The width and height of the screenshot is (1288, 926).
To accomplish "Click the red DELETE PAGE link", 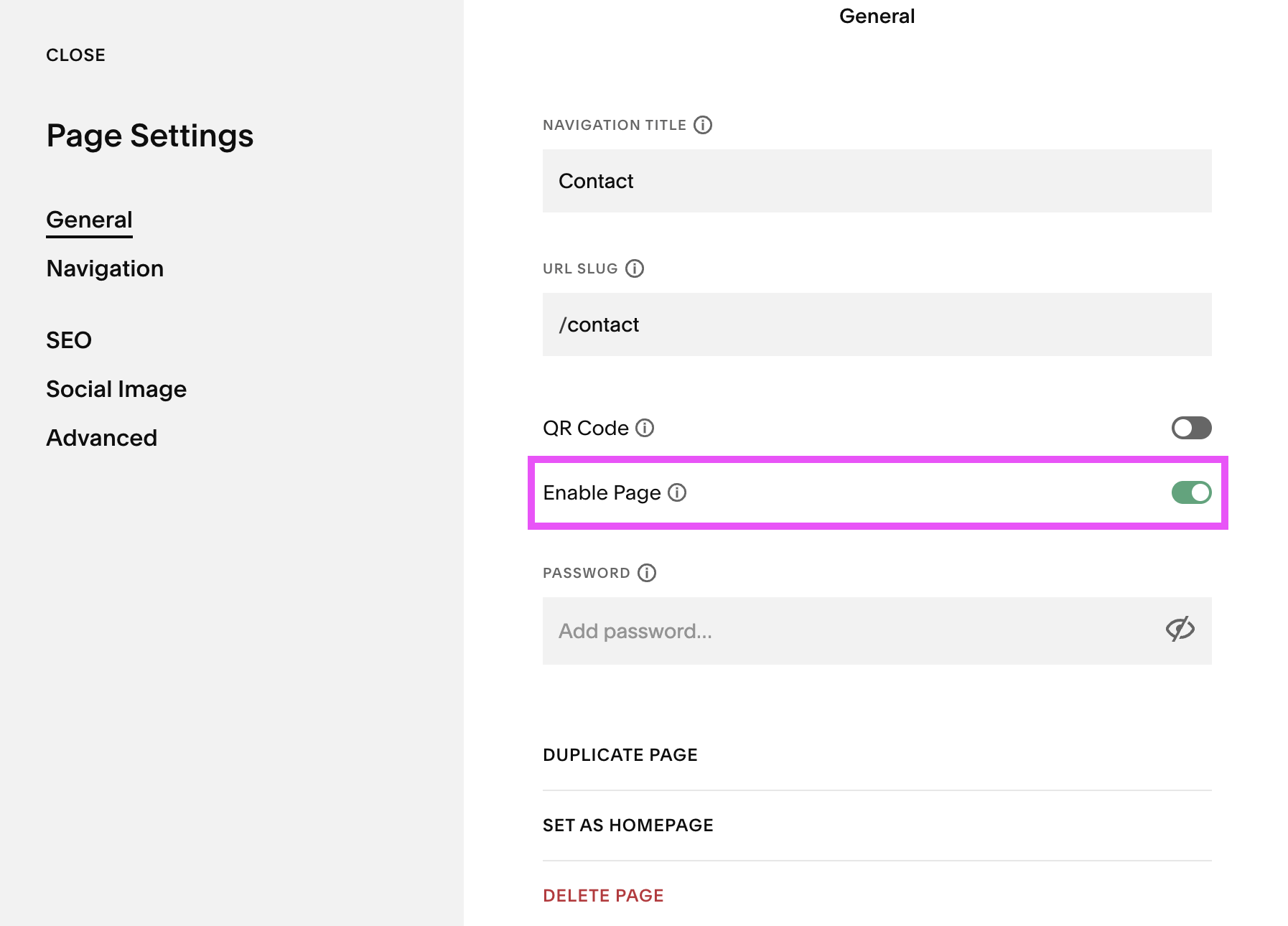I will (x=603, y=895).
